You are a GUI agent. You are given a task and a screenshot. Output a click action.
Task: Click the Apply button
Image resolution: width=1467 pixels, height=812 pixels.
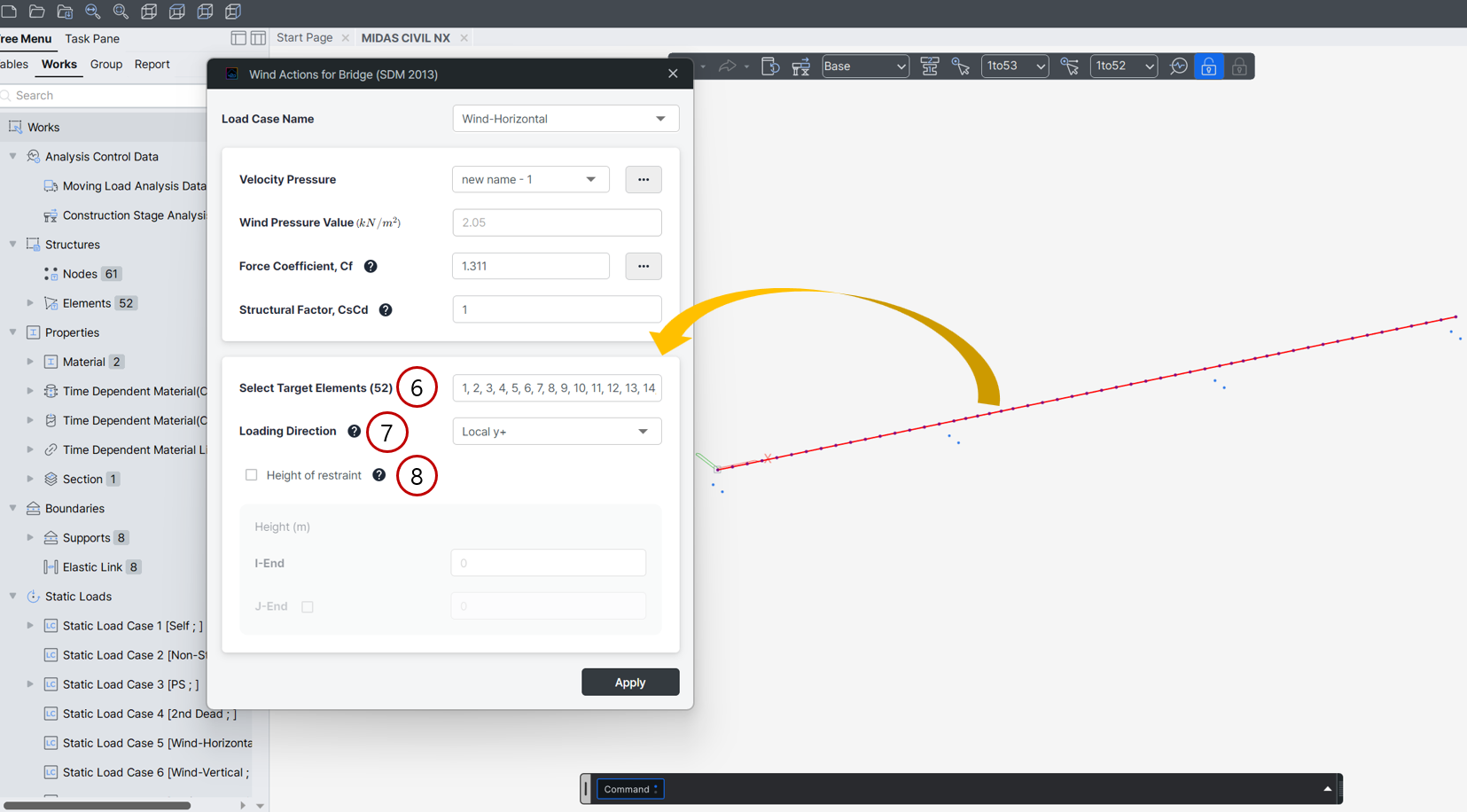630,683
